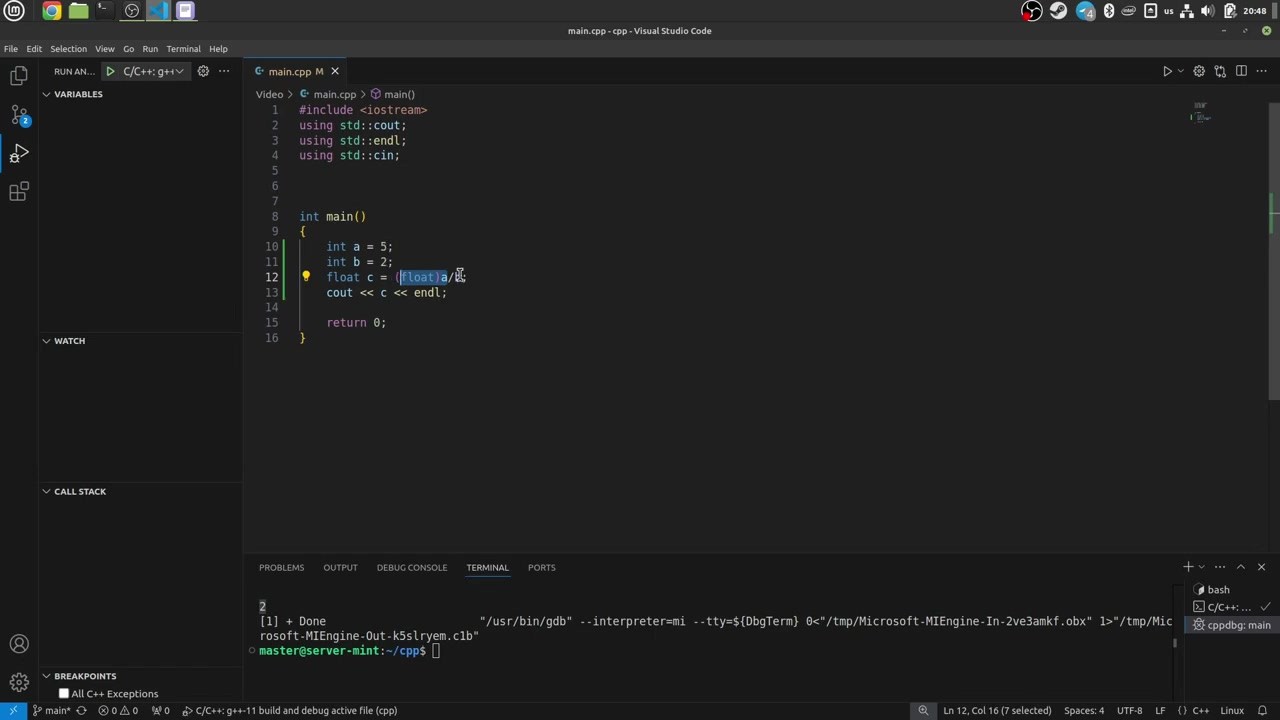Open the new terminal profile dropdown arrow
This screenshot has width=1280, height=720.
[1201, 567]
